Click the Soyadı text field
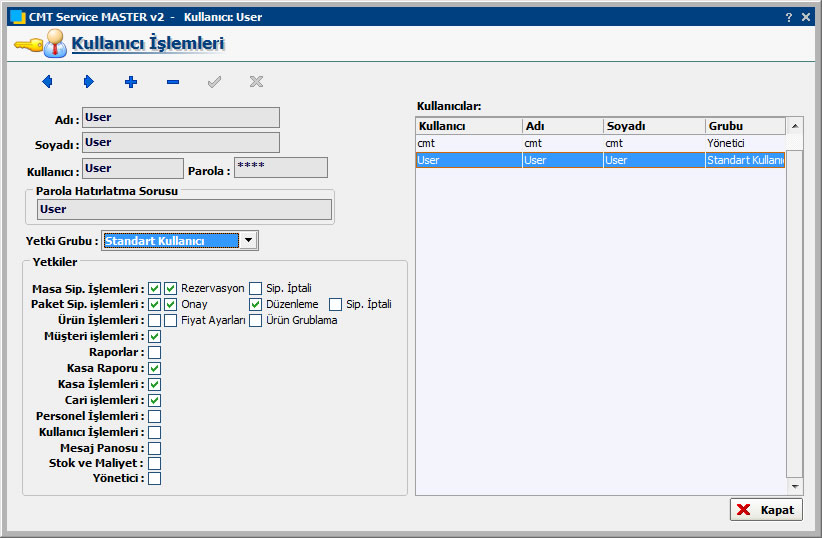Image resolution: width=822 pixels, height=538 pixels. 180,143
